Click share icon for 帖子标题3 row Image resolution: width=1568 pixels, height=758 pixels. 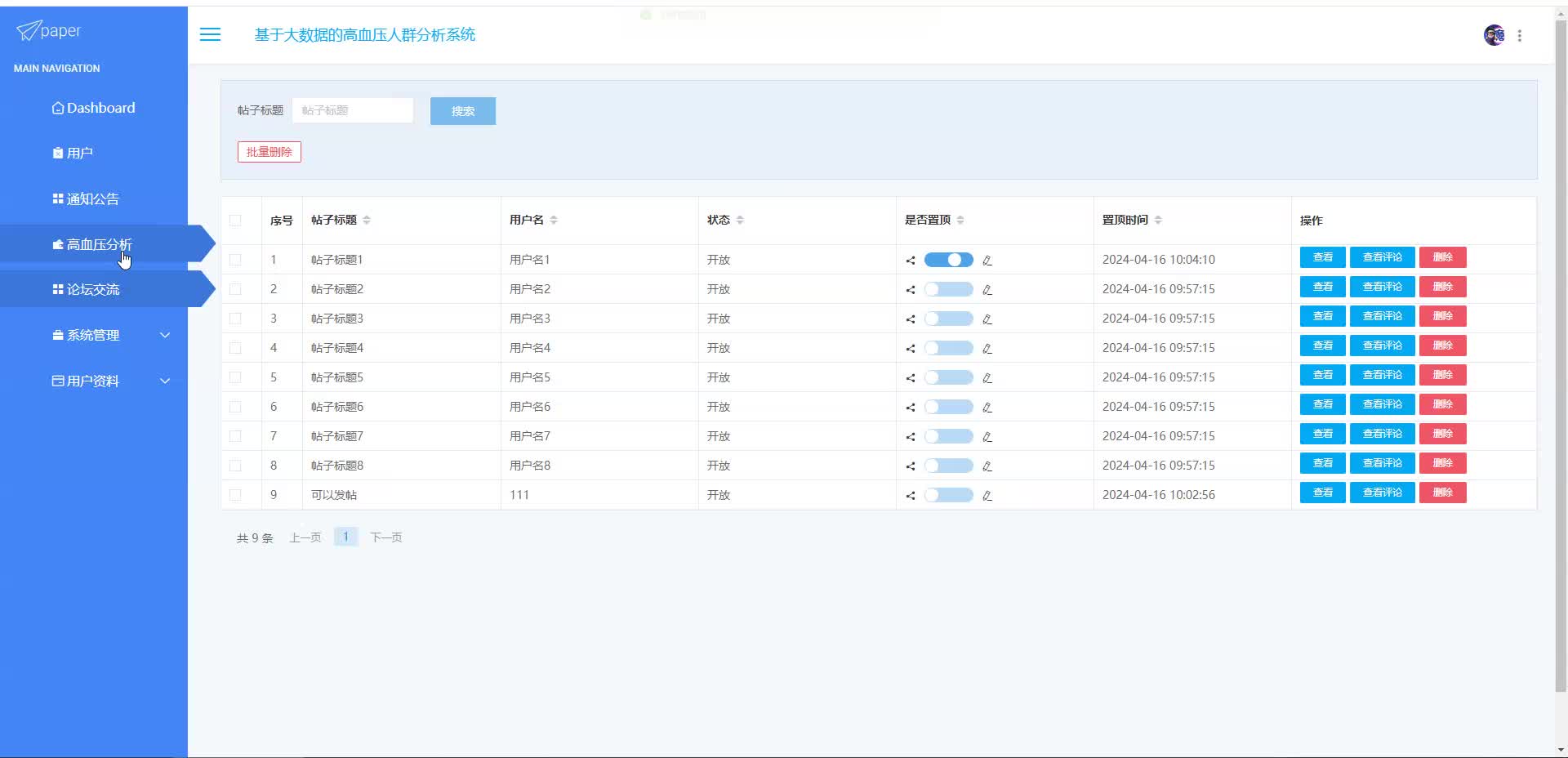910,319
